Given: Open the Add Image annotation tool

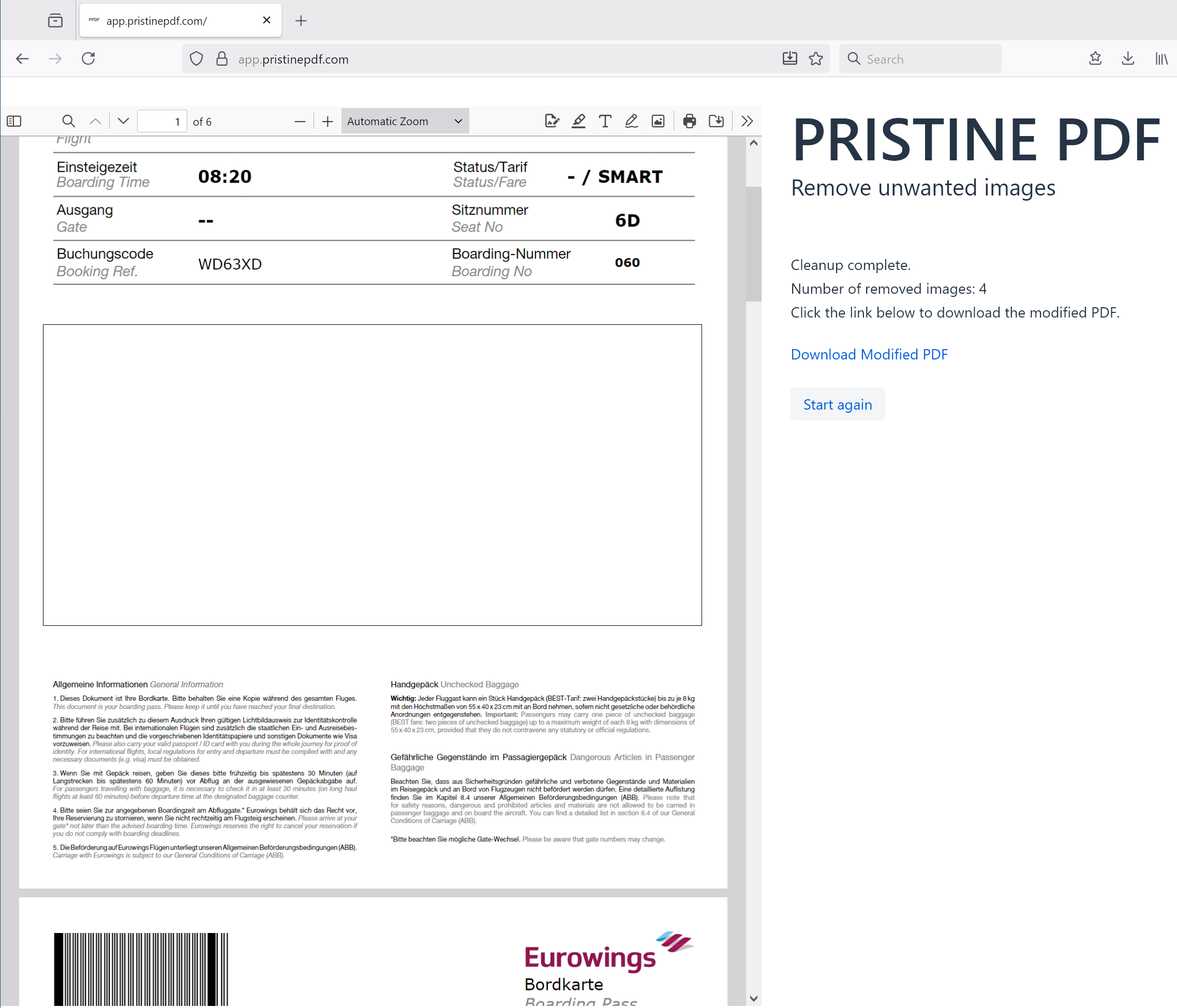Looking at the screenshot, I should point(658,121).
